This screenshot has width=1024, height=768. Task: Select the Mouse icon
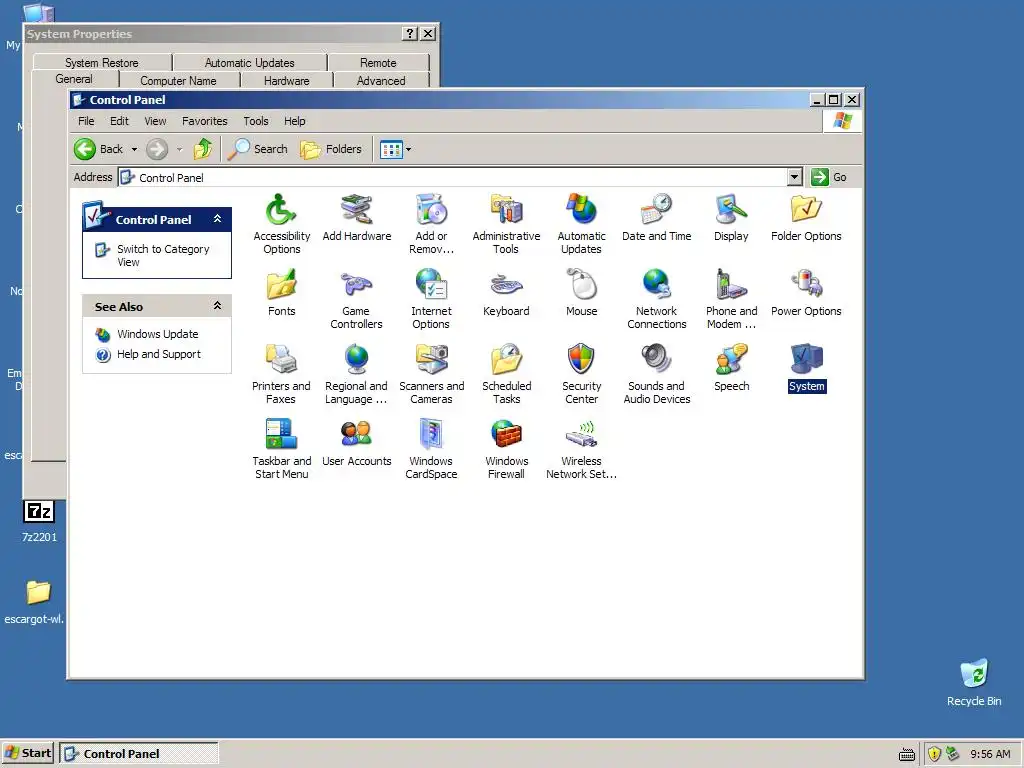(x=581, y=293)
